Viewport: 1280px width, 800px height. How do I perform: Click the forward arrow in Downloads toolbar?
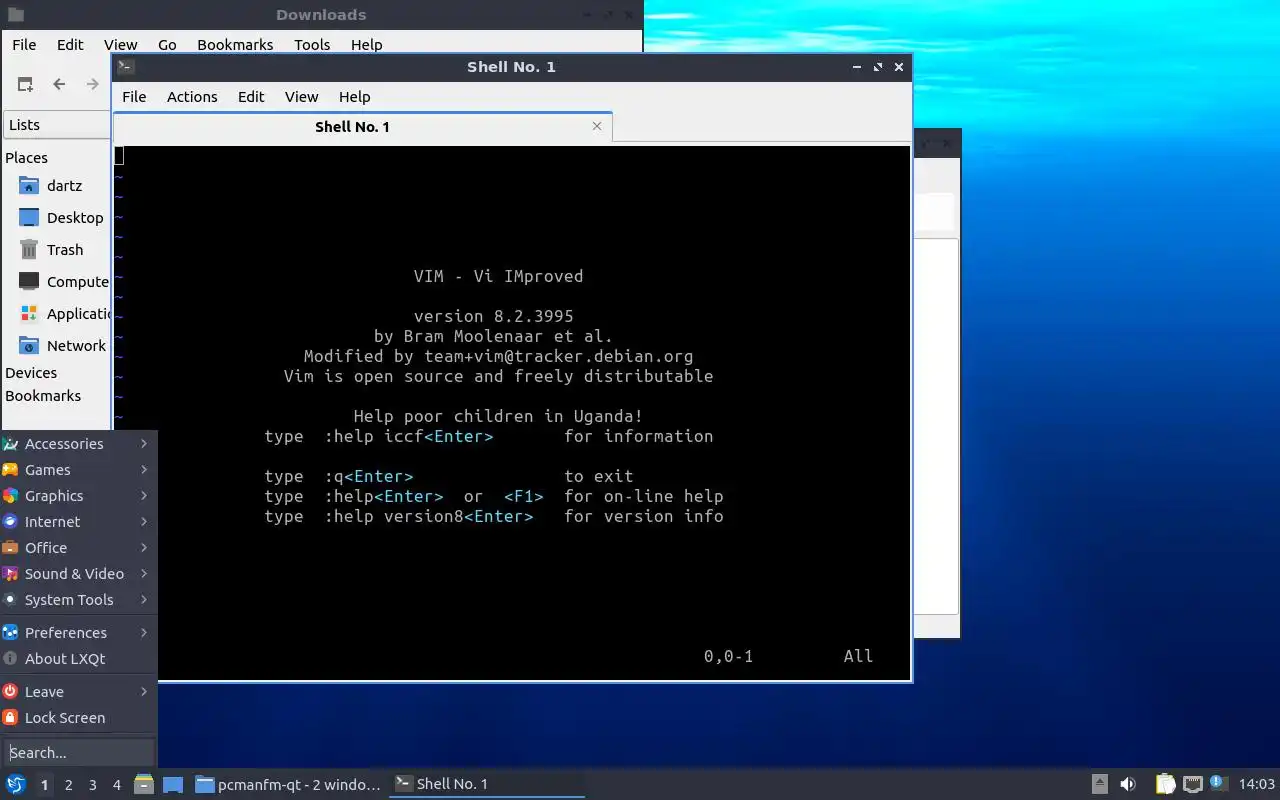(x=93, y=84)
